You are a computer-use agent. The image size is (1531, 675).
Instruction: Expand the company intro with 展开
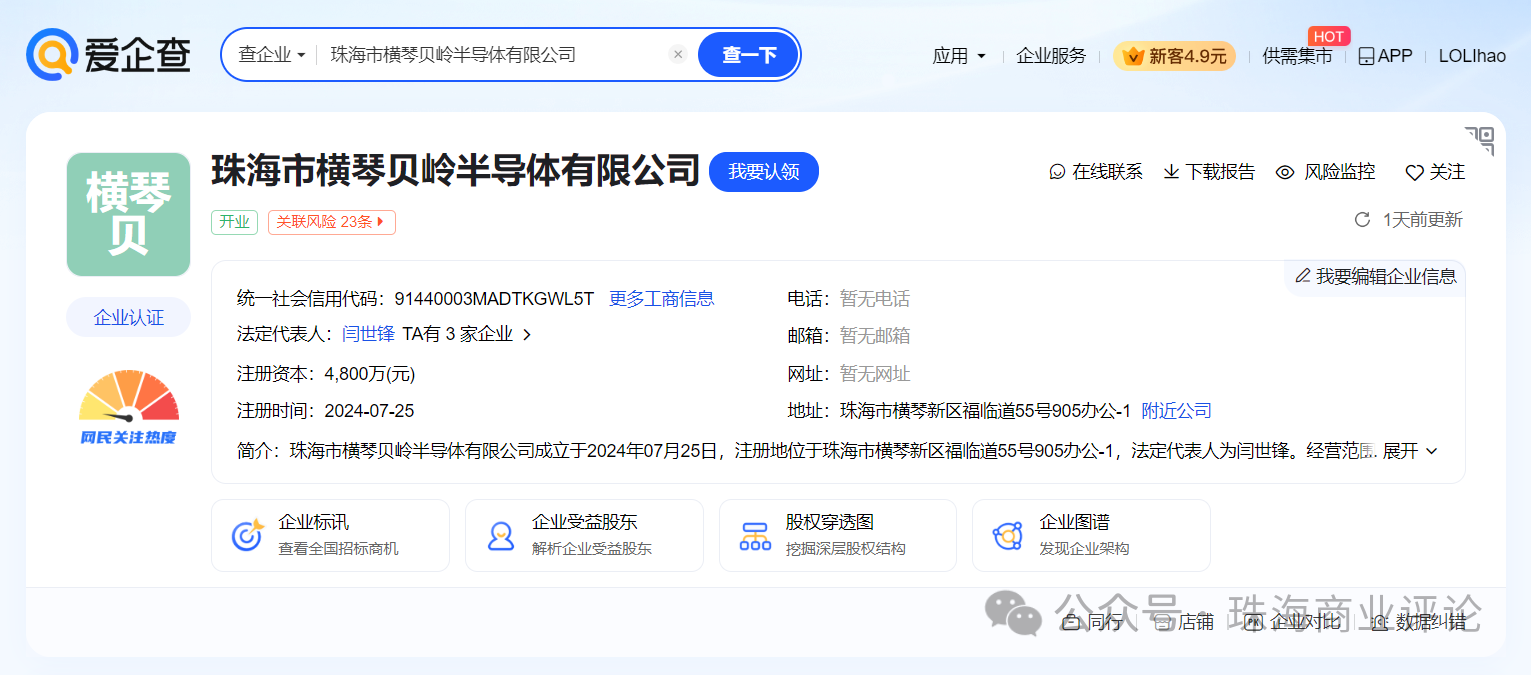pos(1410,451)
